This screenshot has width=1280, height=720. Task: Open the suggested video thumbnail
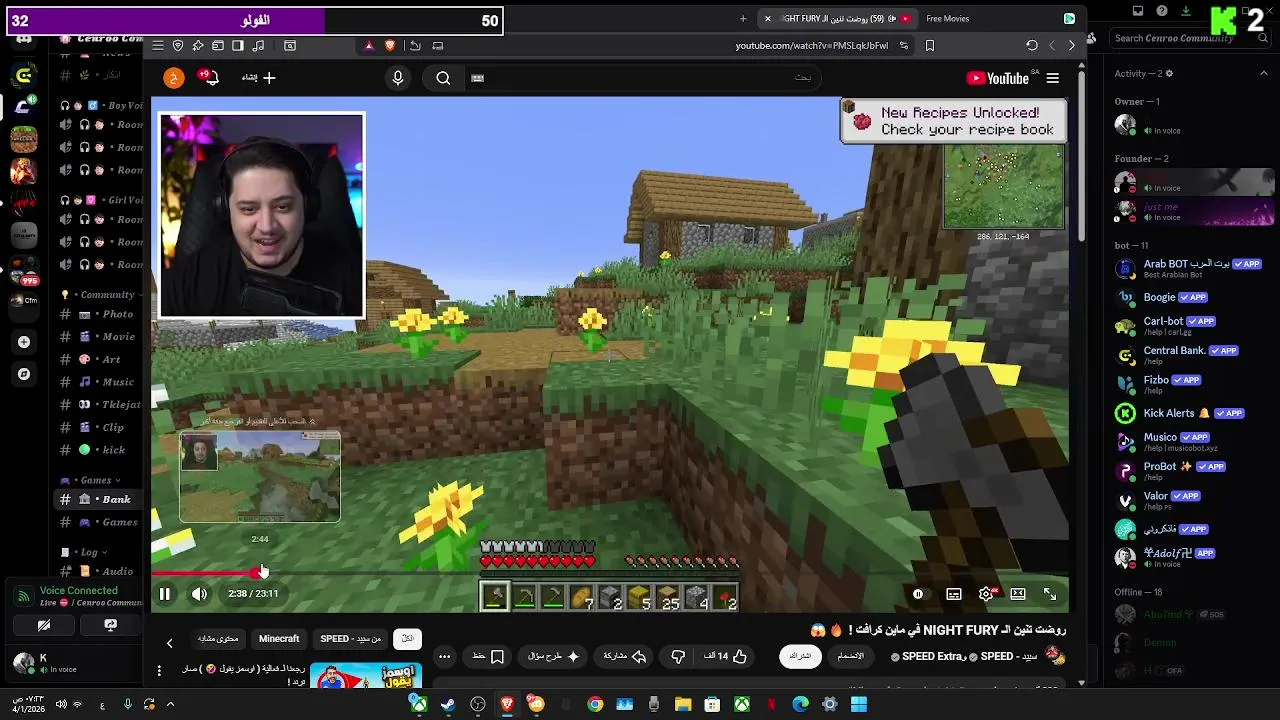tap(365, 677)
